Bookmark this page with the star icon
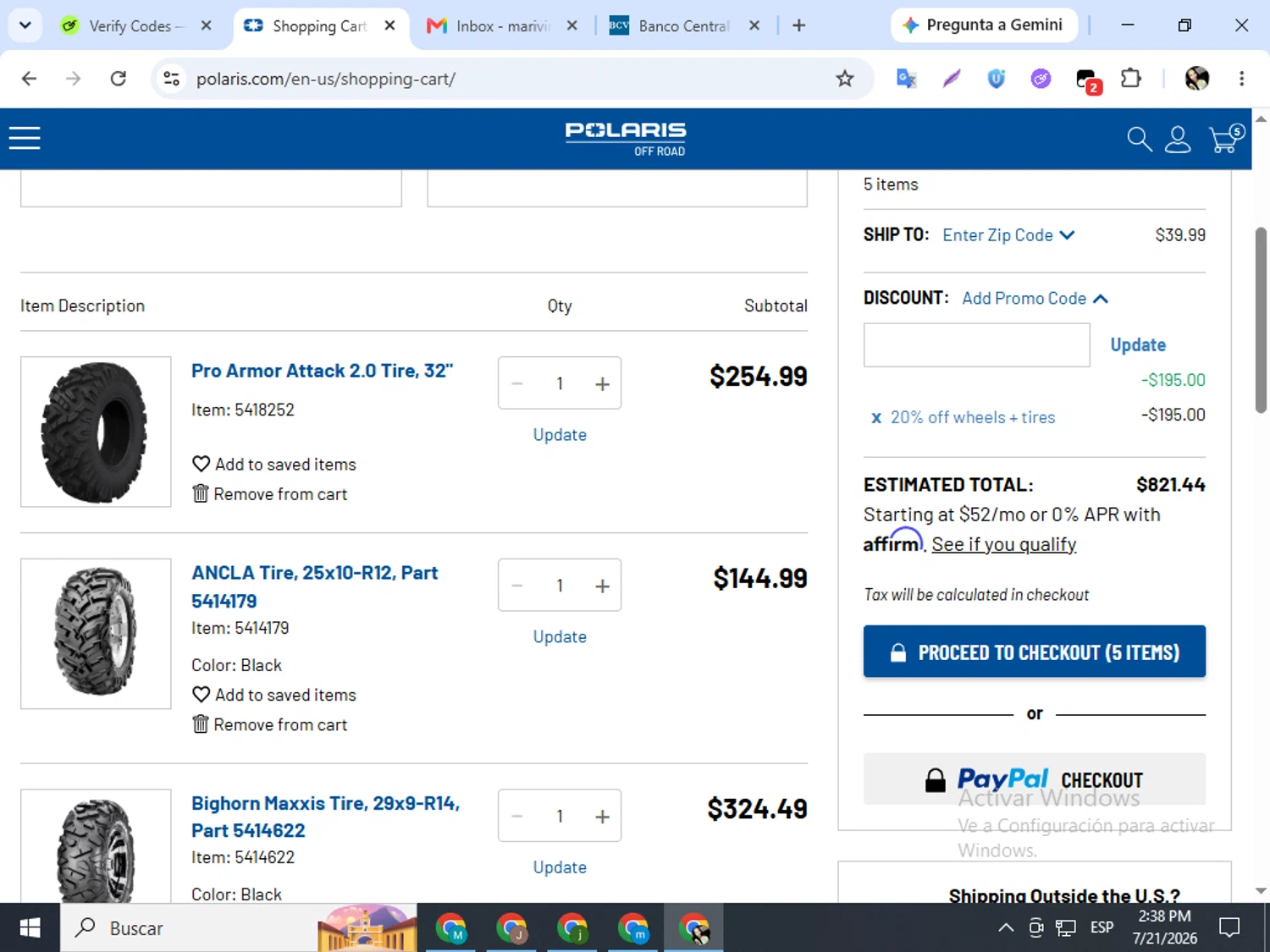The width and height of the screenshot is (1270, 952). click(844, 79)
